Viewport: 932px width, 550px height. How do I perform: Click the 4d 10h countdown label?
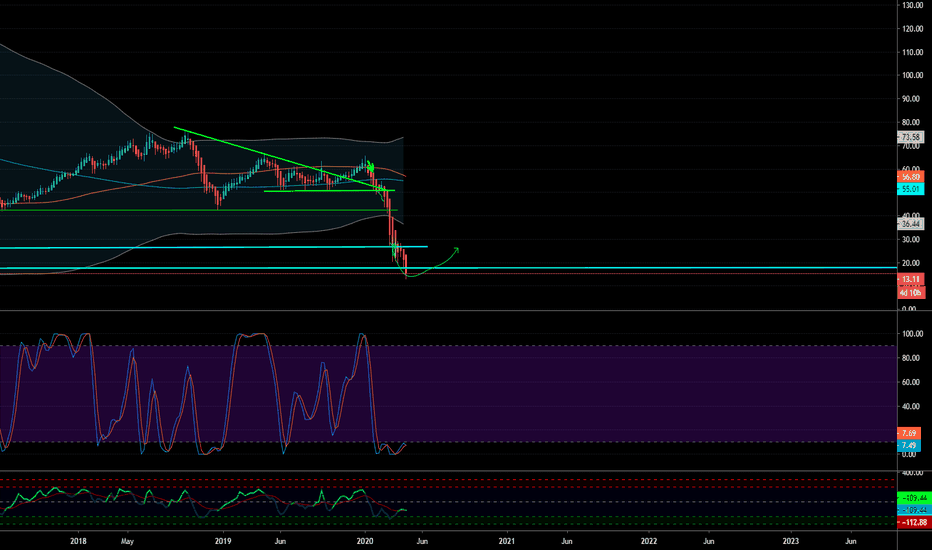click(x=910, y=293)
